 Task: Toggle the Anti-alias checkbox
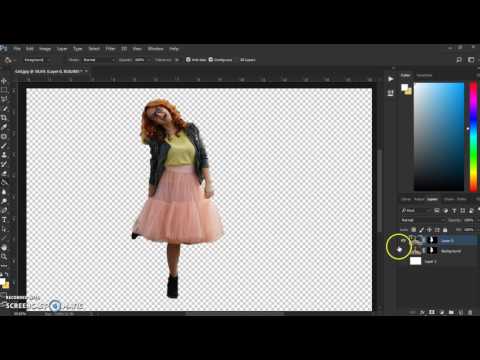(x=188, y=60)
